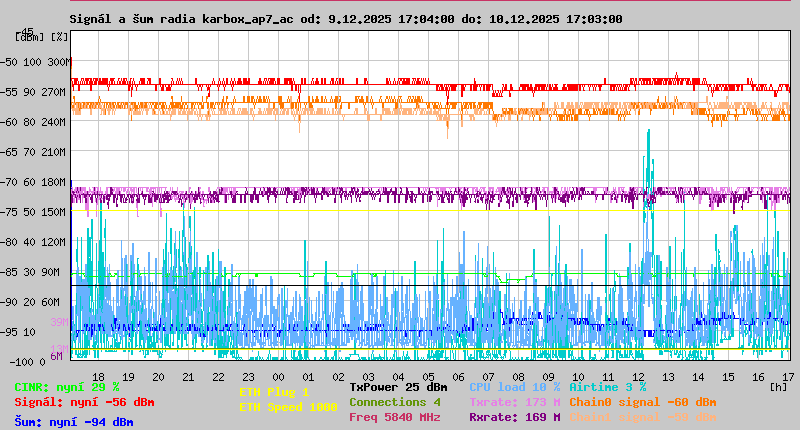Click the 12 hour label on time axis
The height and width of the screenshot is (430, 800).
tap(639, 377)
